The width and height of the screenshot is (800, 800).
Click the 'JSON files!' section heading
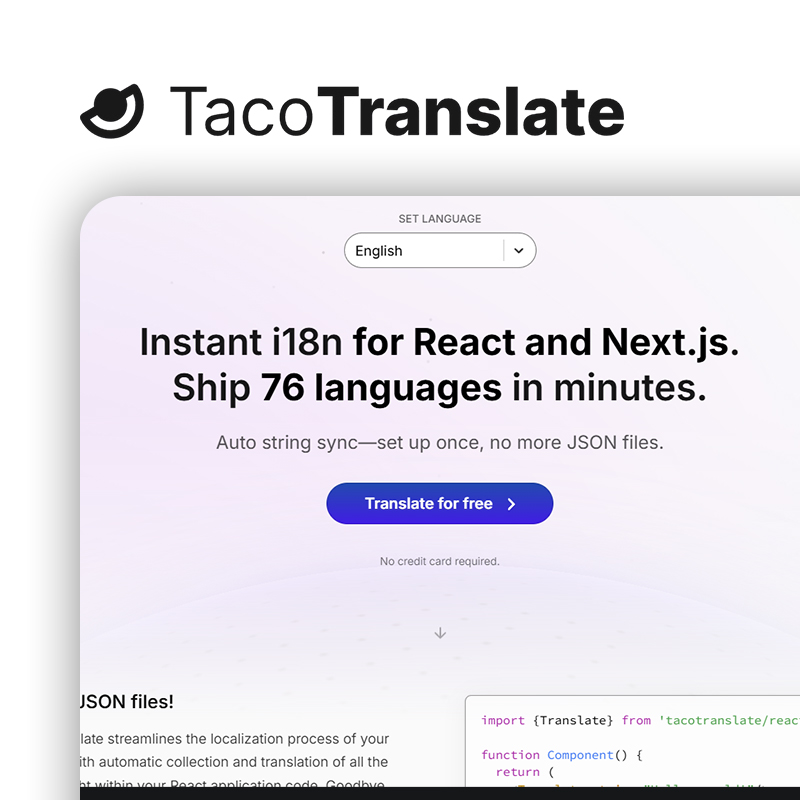point(127,702)
